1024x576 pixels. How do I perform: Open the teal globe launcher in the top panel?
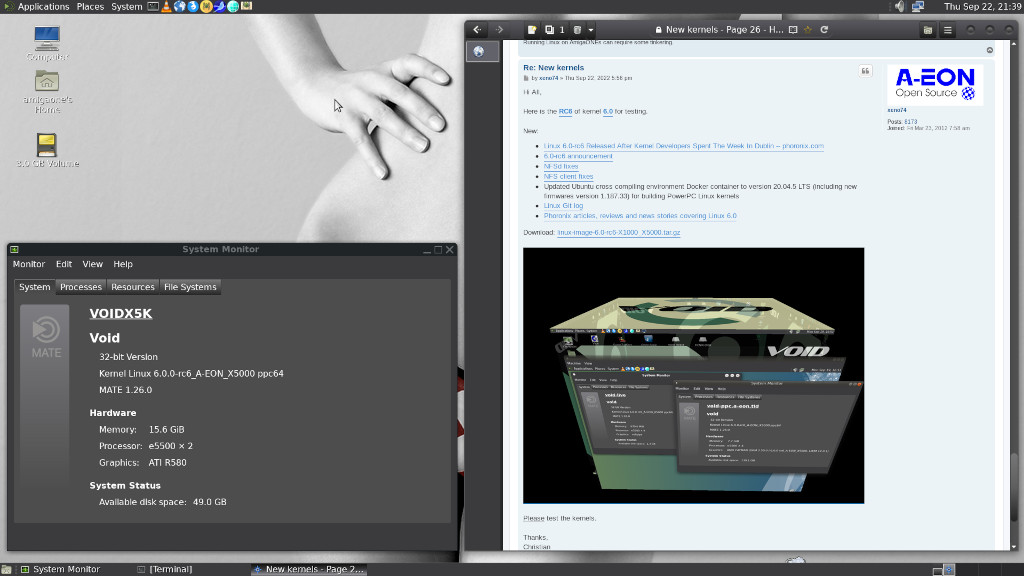[x=233, y=7]
